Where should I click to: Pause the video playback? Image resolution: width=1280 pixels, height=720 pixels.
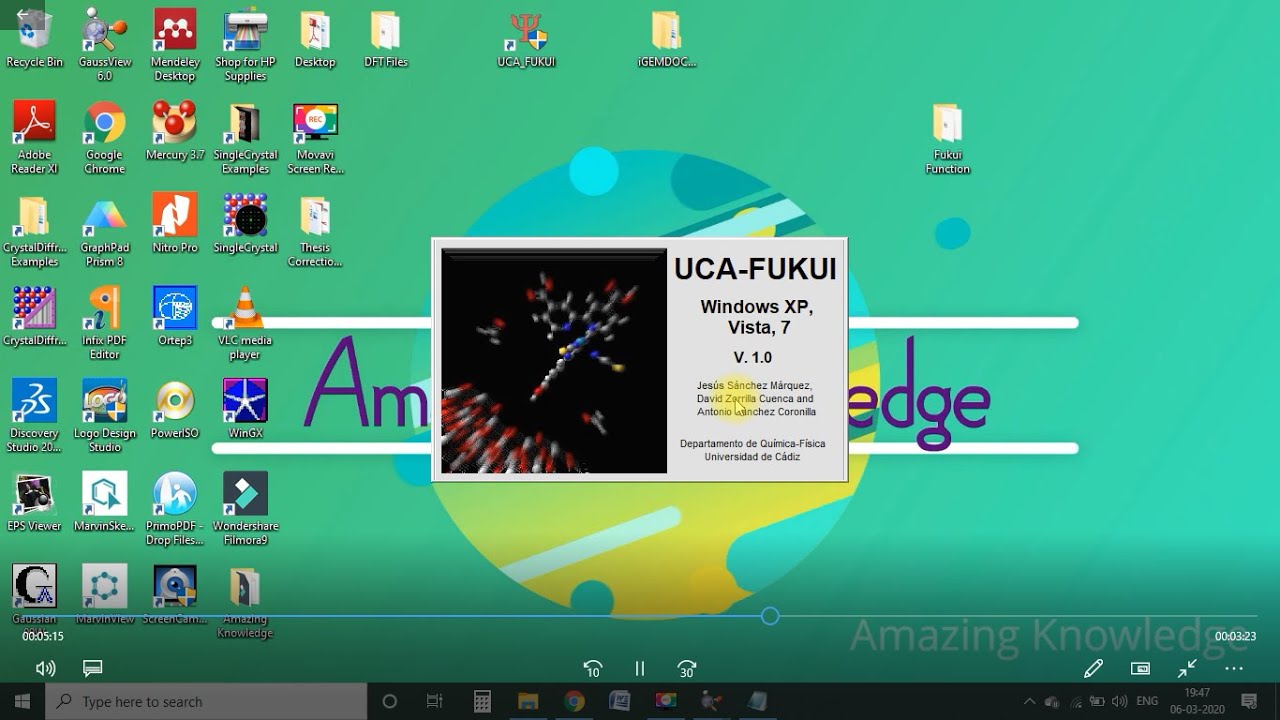tap(640, 669)
